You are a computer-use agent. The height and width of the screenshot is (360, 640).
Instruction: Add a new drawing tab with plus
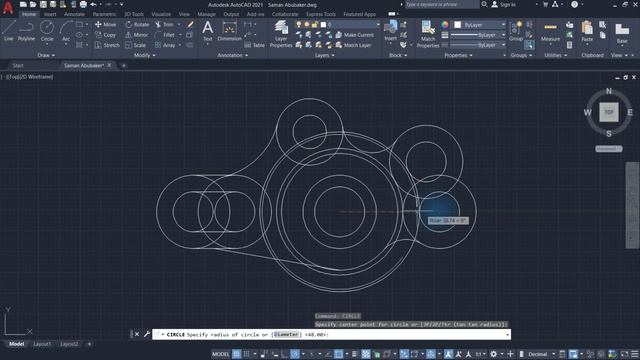pos(124,65)
